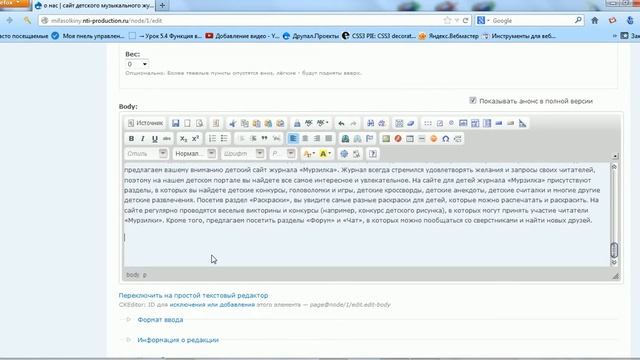
Task: Click Переключить на простой текстовый редактор link
Action: [x=193, y=295]
